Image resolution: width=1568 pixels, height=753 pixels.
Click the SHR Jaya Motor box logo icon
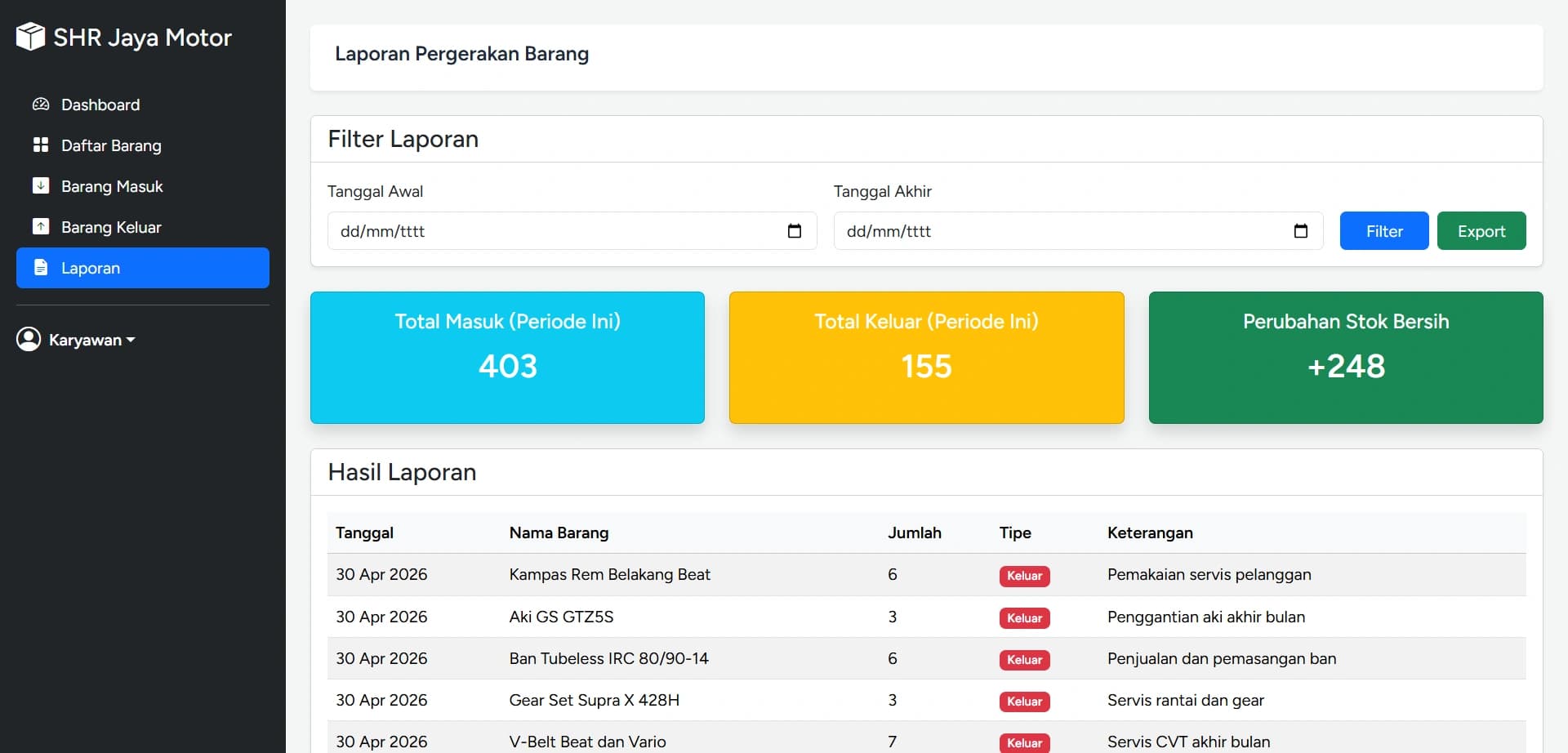pyautogui.click(x=31, y=37)
